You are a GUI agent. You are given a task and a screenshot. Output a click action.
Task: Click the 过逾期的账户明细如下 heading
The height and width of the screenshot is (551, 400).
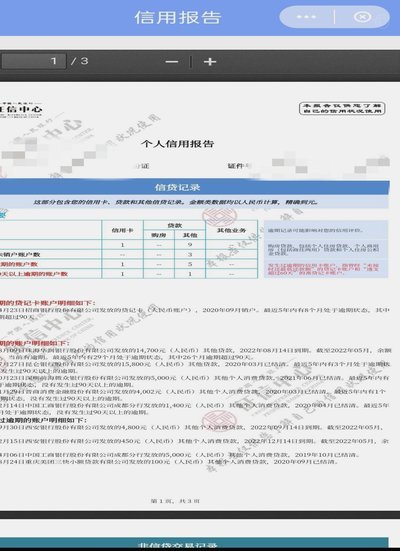(44, 420)
